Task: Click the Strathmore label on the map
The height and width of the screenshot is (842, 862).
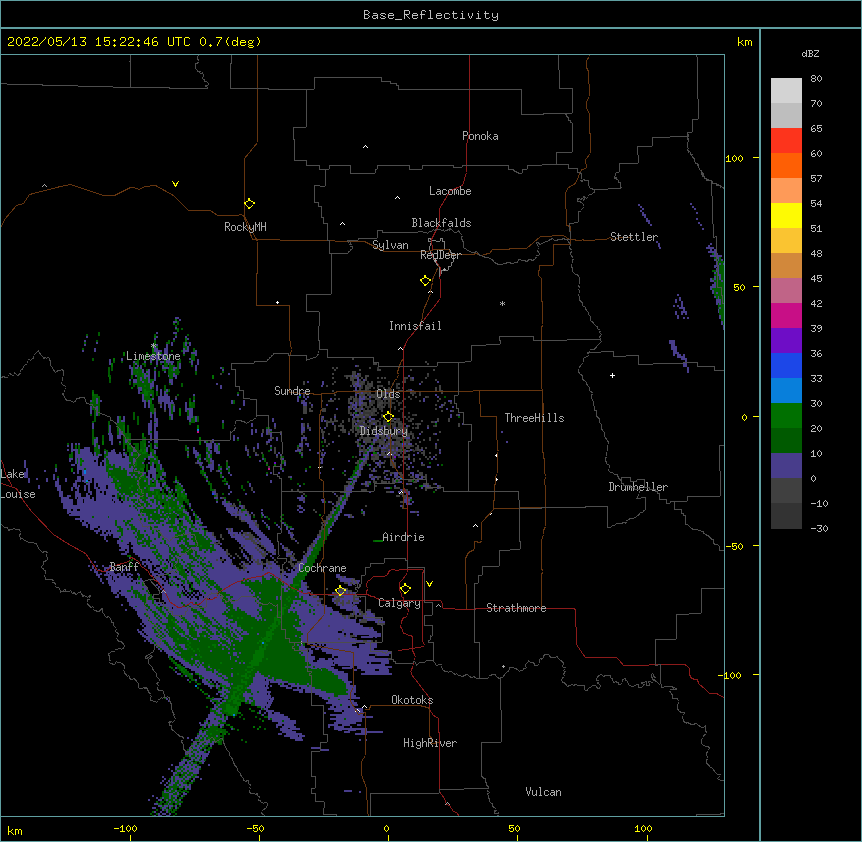Action: click(x=516, y=608)
